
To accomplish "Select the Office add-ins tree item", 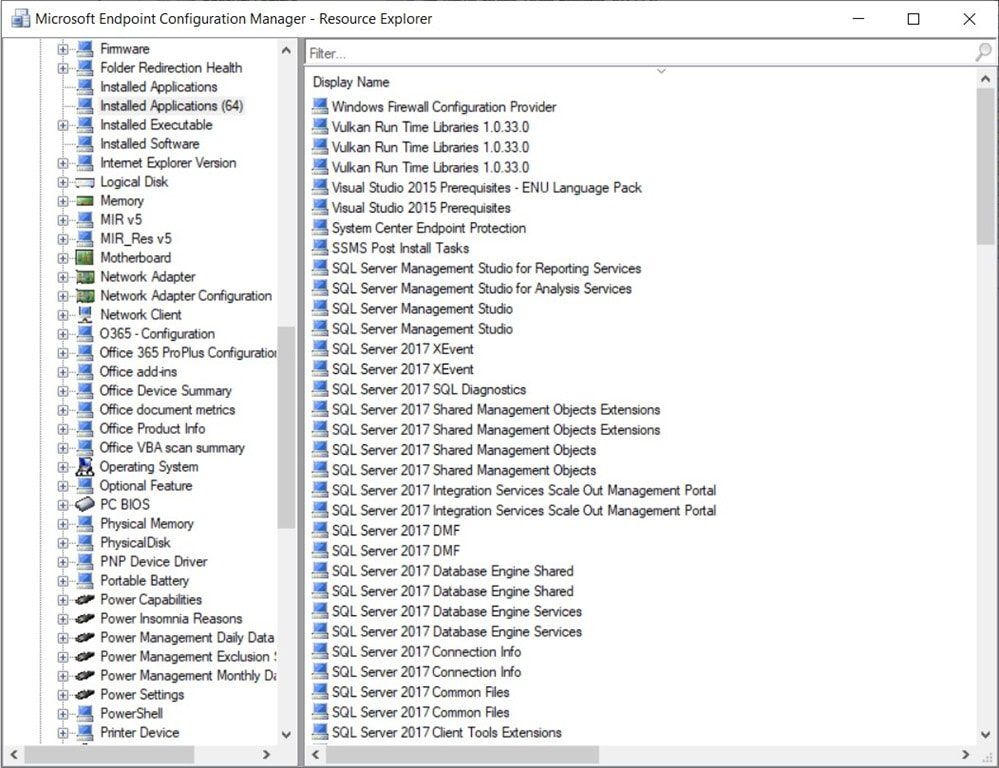I will (136, 371).
